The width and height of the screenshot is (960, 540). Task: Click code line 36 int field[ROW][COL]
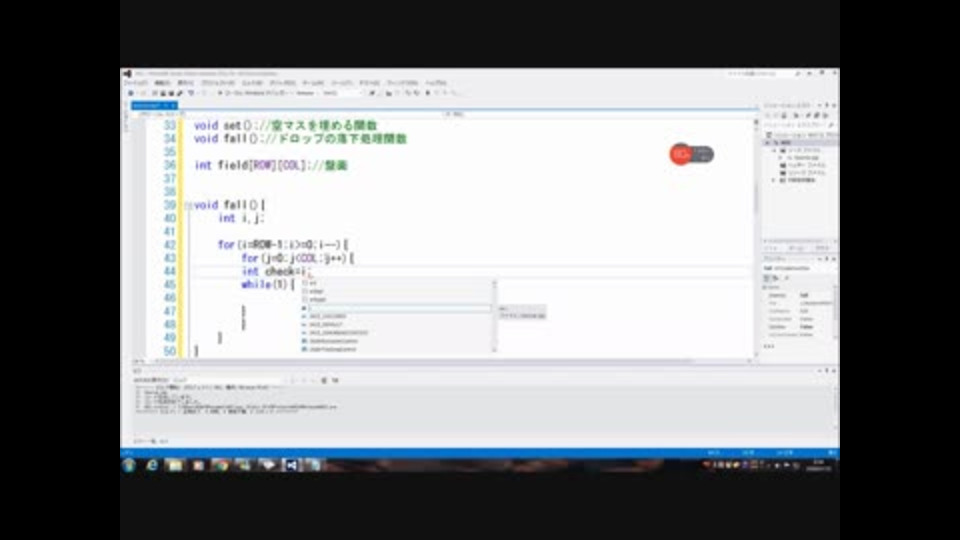coord(271,165)
